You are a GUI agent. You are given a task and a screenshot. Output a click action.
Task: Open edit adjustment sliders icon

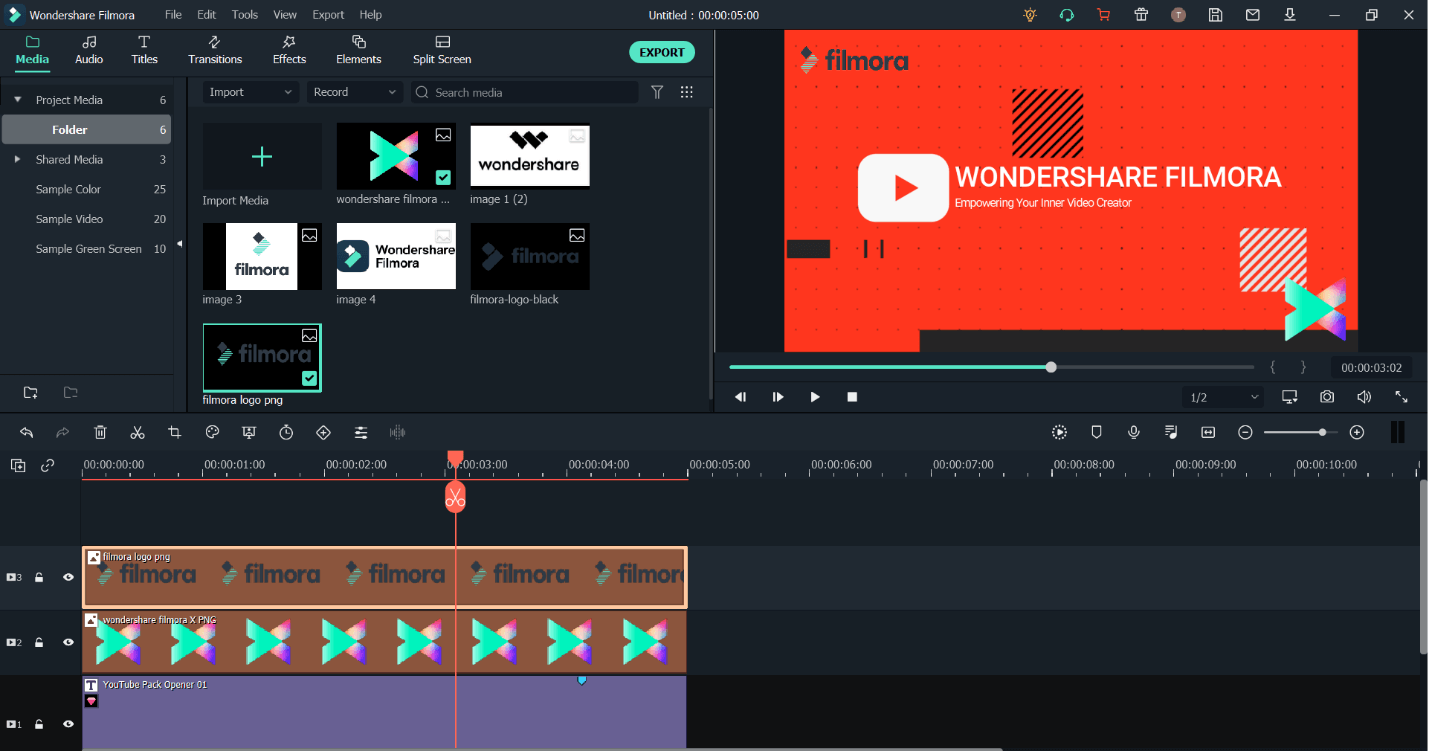(361, 432)
